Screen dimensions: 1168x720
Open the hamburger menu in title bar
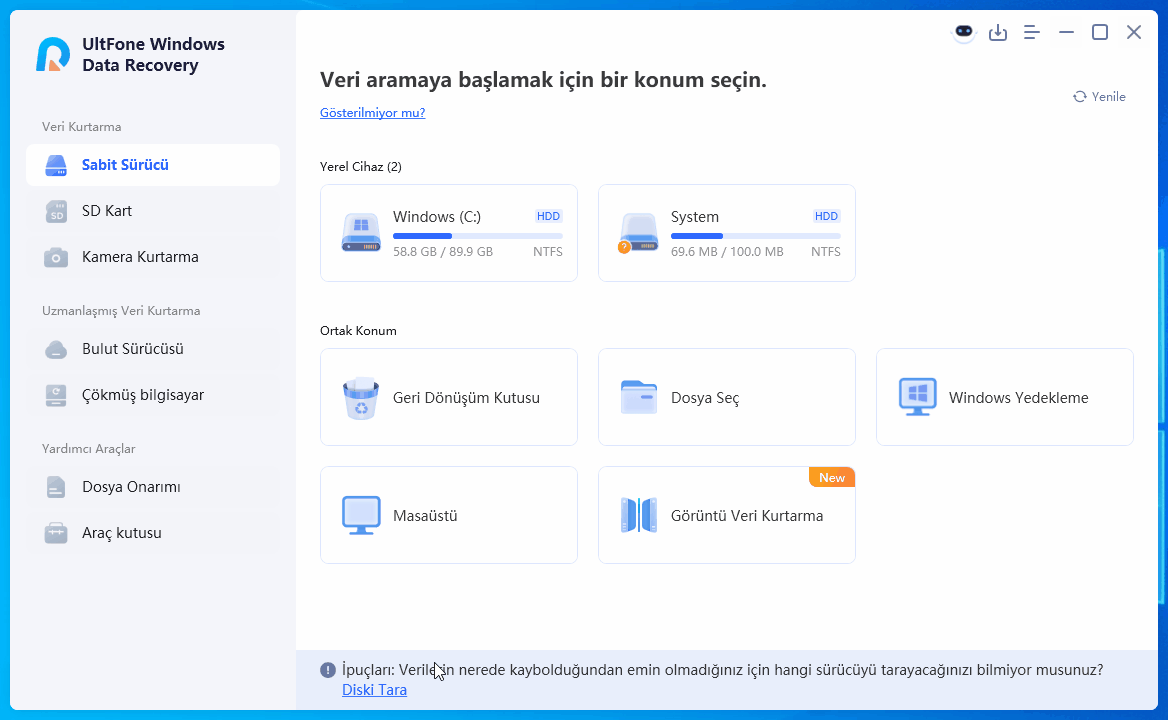coord(1033,32)
